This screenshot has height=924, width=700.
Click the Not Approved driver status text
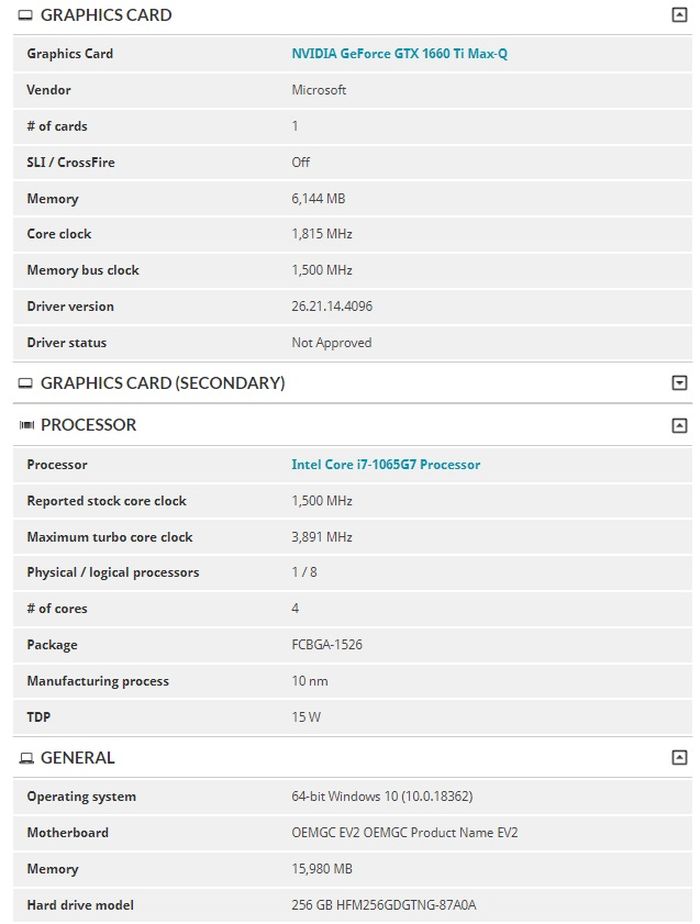[331, 343]
